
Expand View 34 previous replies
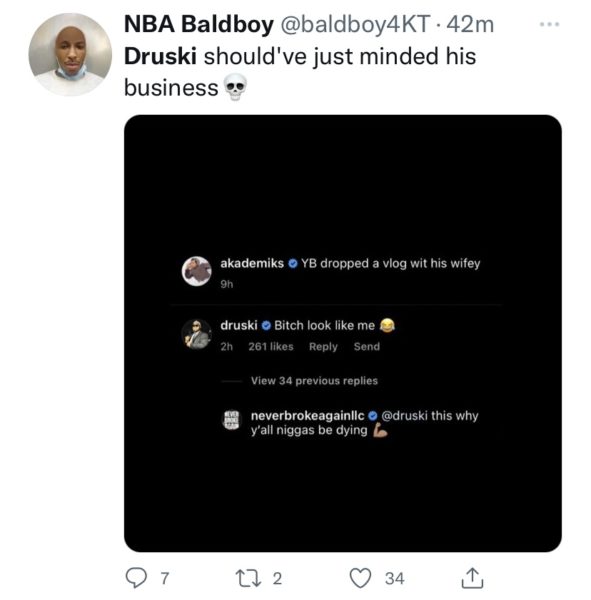[314, 381]
